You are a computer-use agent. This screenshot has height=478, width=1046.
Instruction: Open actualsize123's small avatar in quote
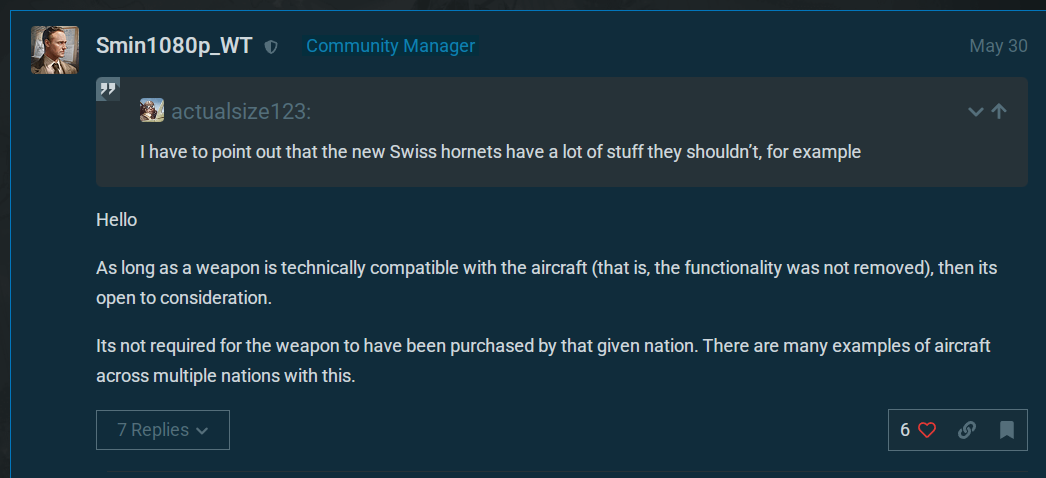pos(152,110)
